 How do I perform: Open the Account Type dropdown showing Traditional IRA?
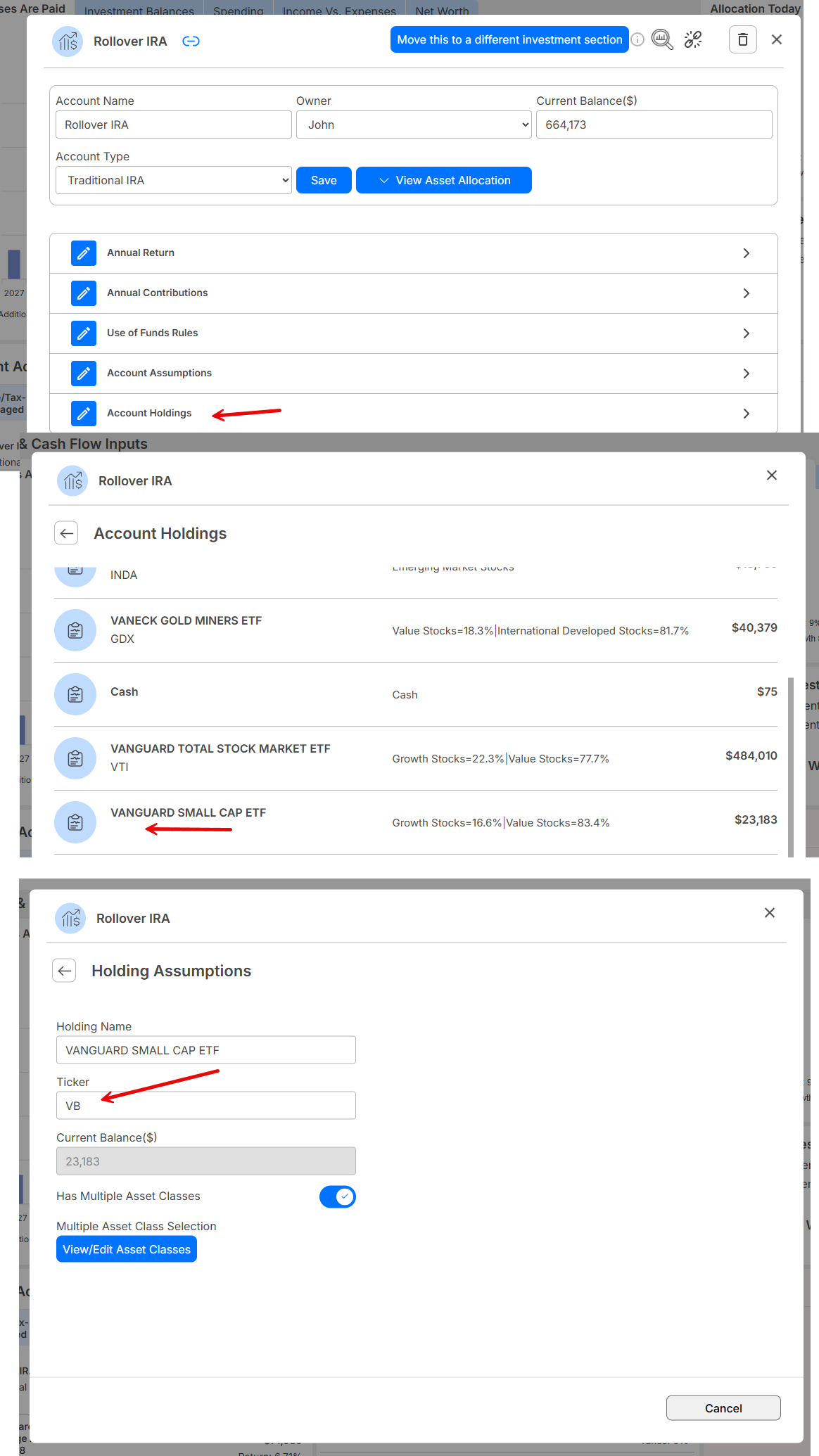pyautogui.click(x=174, y=180)
